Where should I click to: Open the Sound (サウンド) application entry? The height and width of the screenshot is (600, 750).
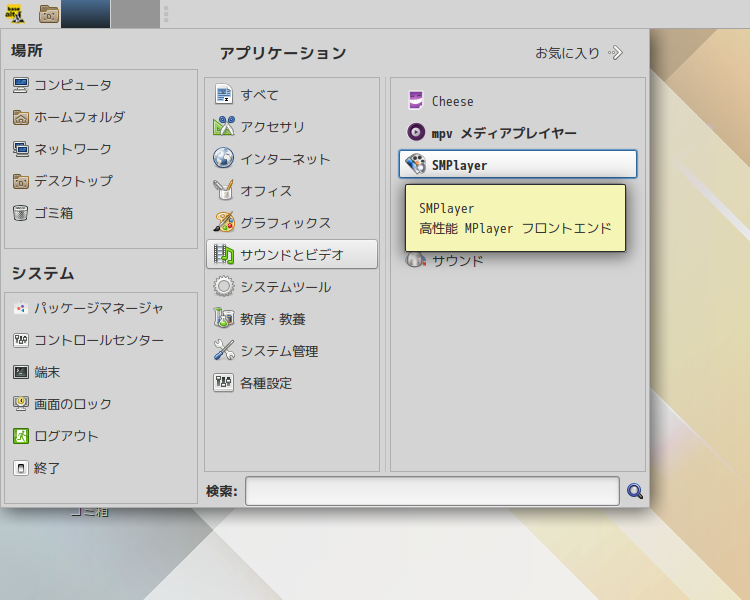(x=445, y=261)
